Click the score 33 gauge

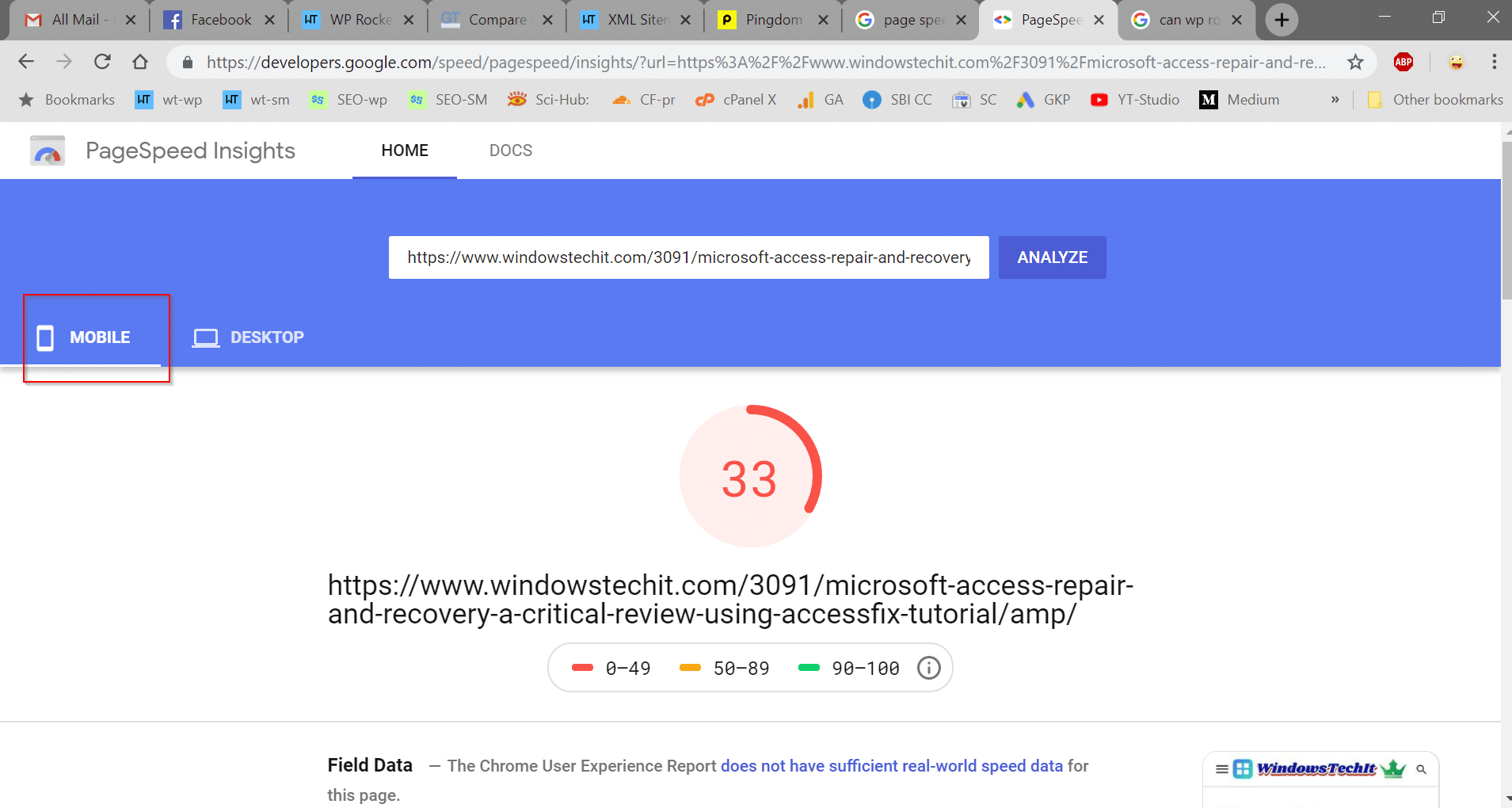point(750,477)
